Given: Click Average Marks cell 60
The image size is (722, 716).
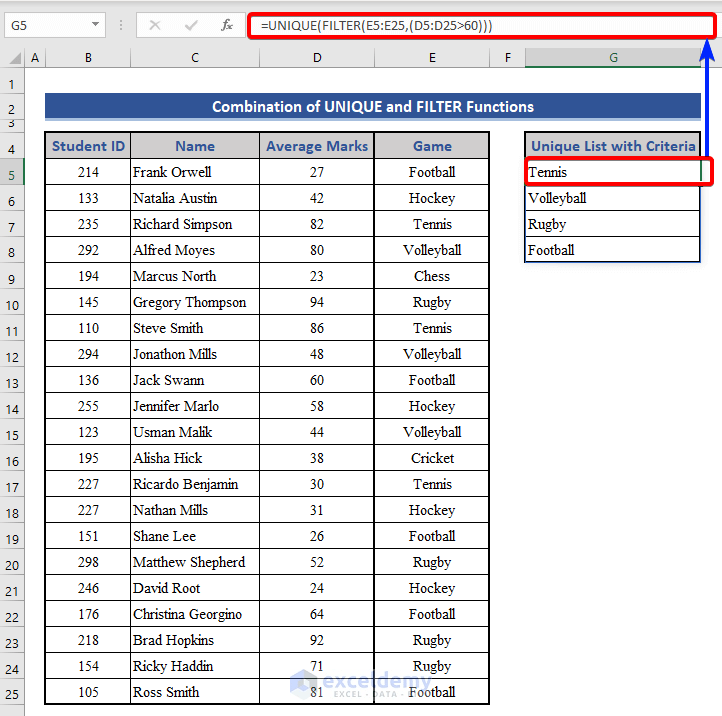Looking at the screenshot, I should (x=317, y=380).
